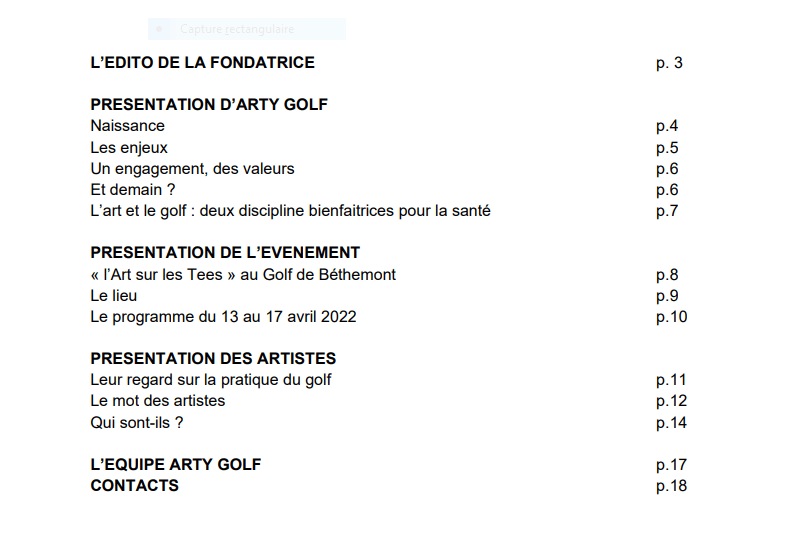Click page number 'p.18' beside CONTACTS
This screenshot has height=547, width=789.
pyautogui.click(x=671, y=486)
